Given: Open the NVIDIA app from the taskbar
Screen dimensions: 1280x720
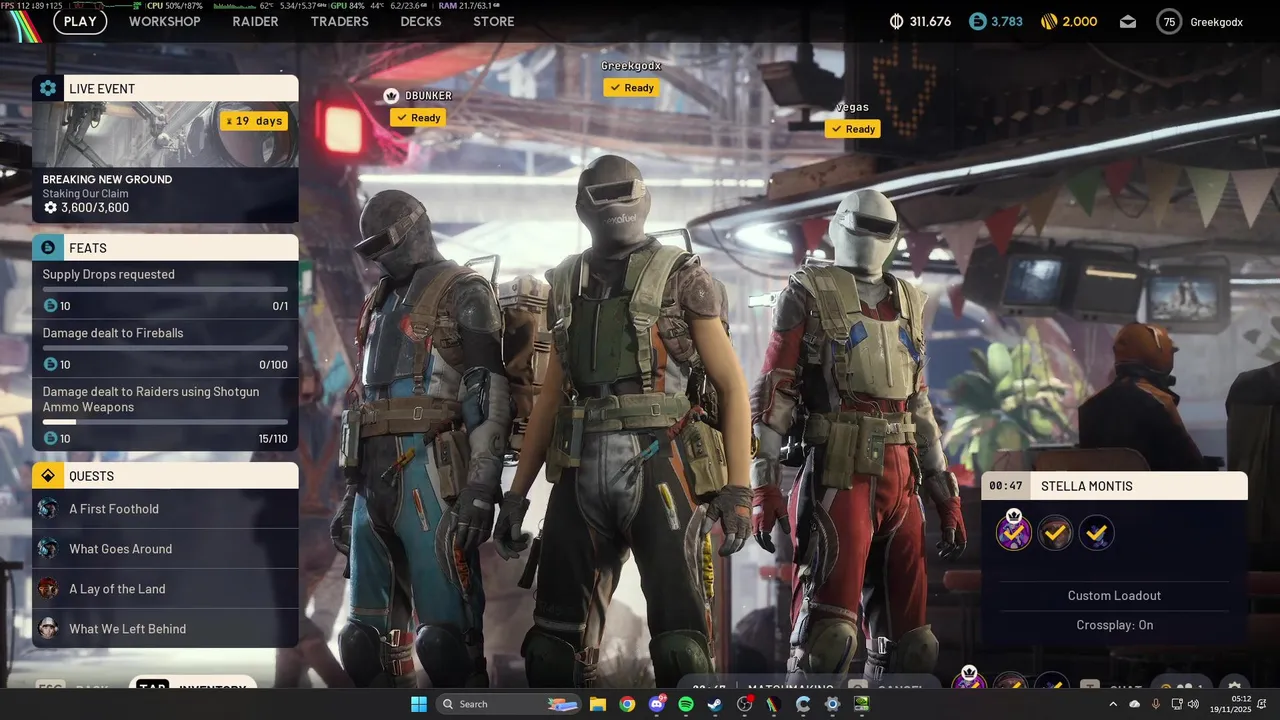Looking at the screenshot, I should (x=861, y=704).
